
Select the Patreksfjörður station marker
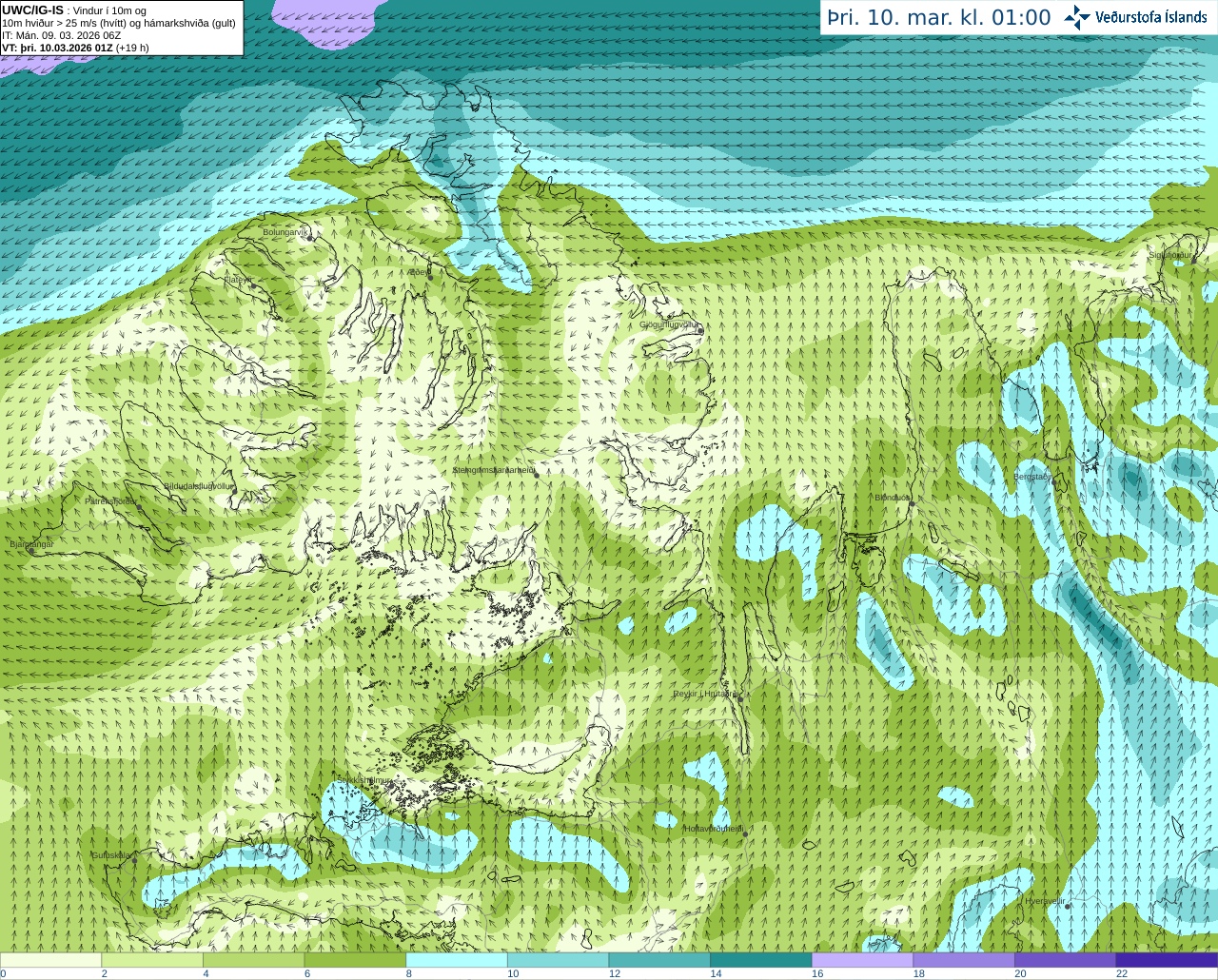coord(140,507)
